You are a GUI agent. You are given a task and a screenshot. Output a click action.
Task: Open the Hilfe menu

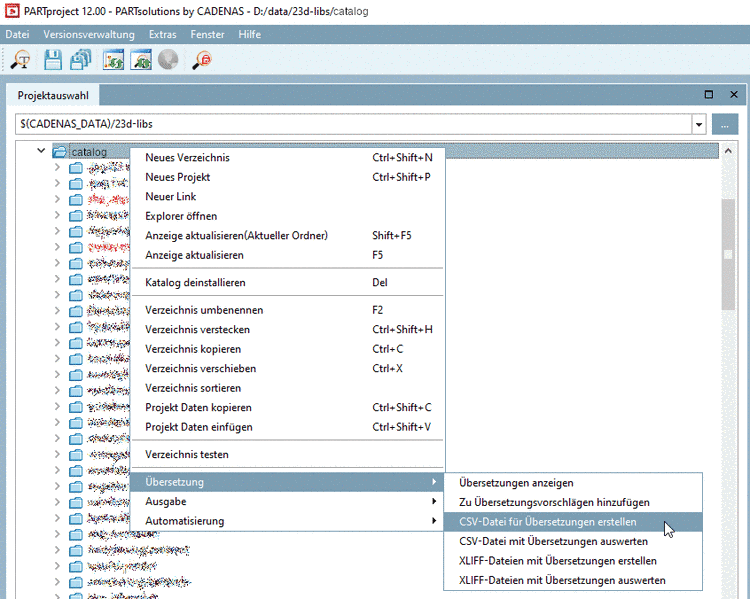250,34
